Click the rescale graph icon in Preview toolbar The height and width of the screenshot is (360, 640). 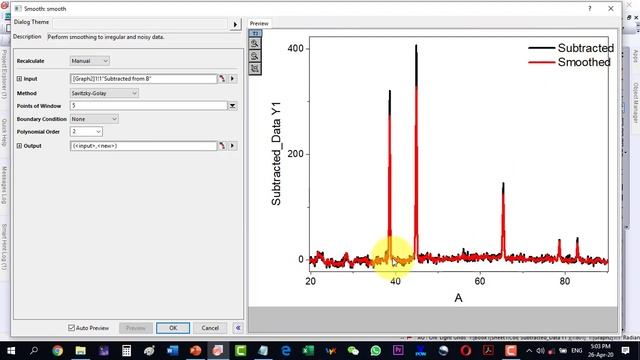coord(255,68)
